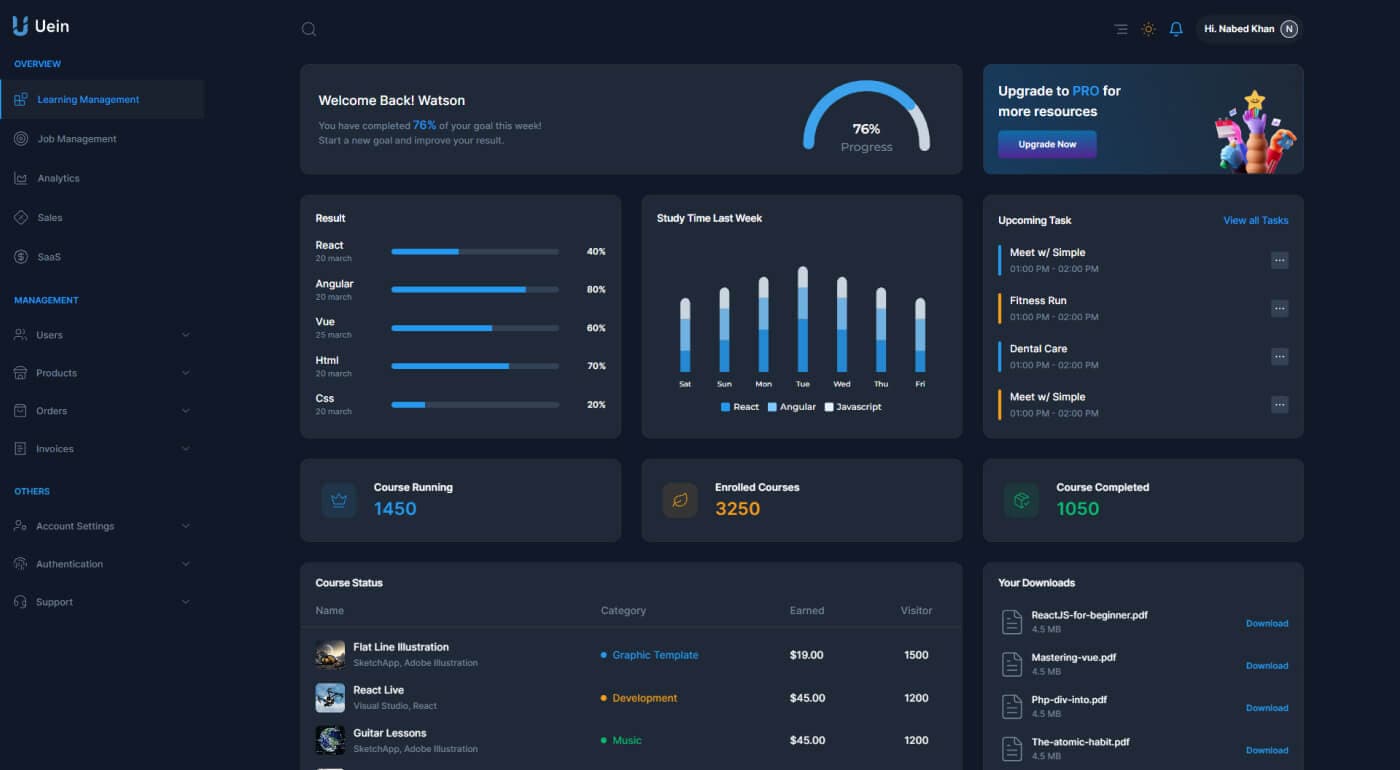Click the Orders bag icon
This screenshot has width=1400, height=770.
point(20,411)
